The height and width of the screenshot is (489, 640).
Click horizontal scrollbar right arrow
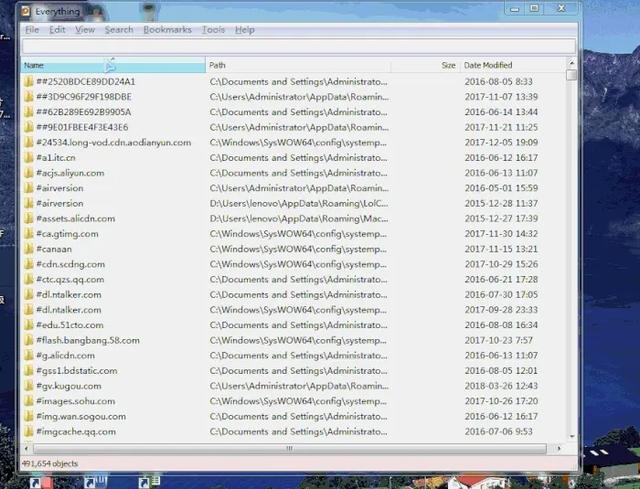pyautogui.click(x=558, y=449)
